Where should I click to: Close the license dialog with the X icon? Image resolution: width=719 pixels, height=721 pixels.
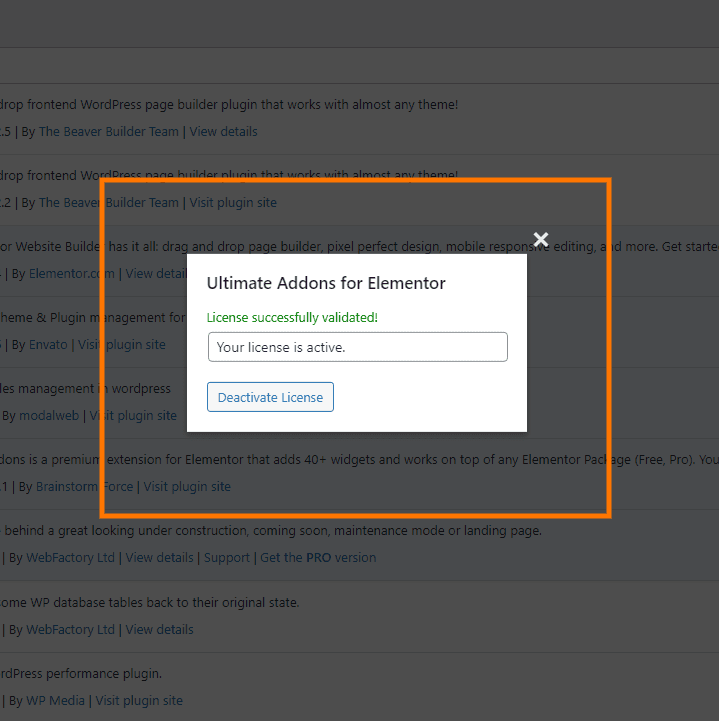tap(541, 240)
